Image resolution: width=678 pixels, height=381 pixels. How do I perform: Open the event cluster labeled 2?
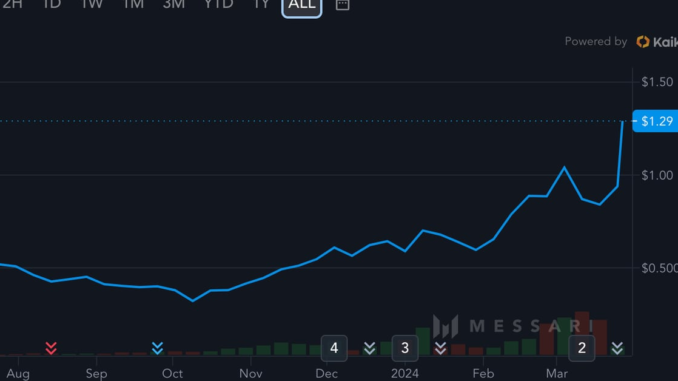coord(582,348)
